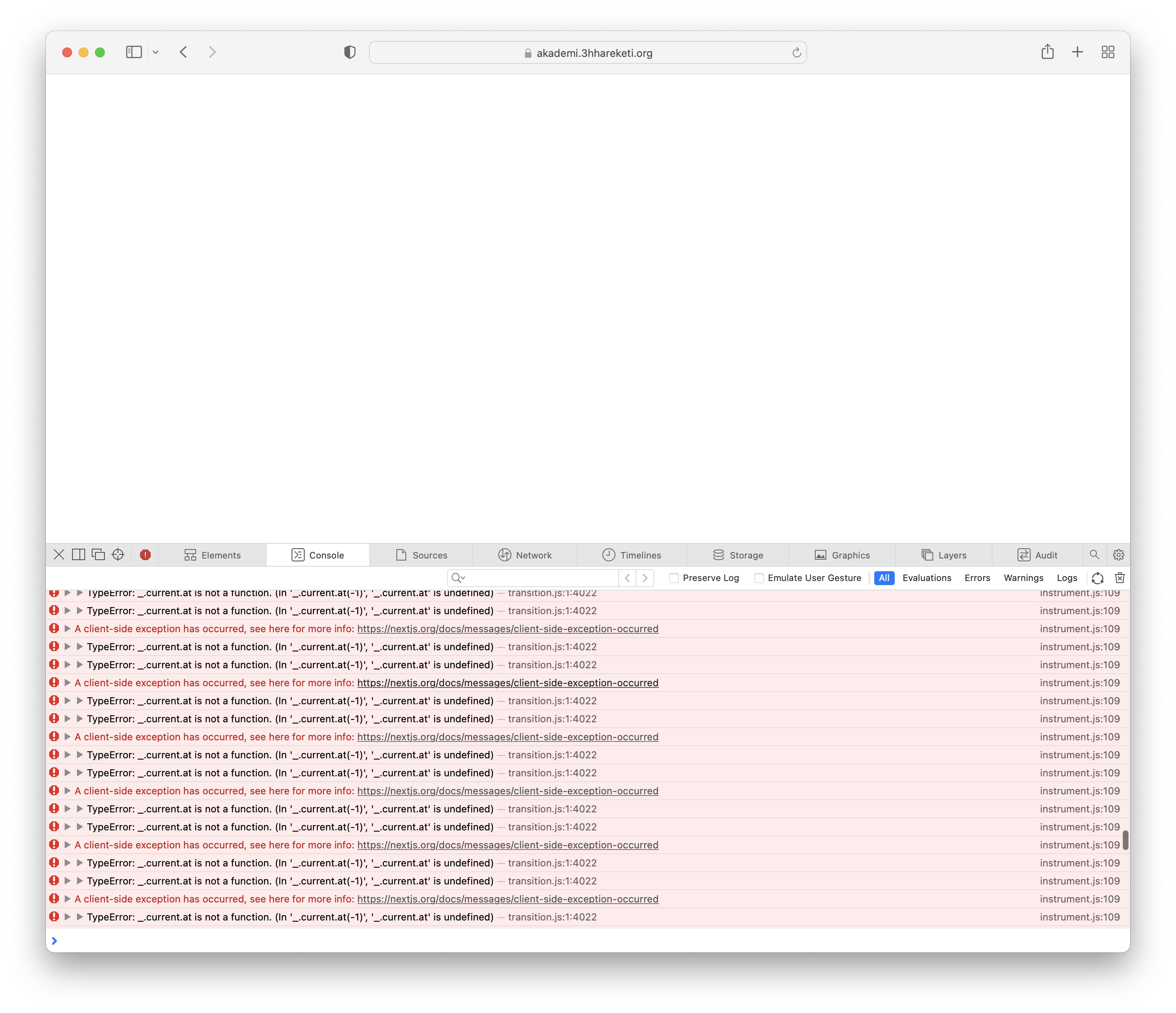The image size is (1176, 1013).
Task: Open the inspector search magnifier
Action: point(1095,554)
